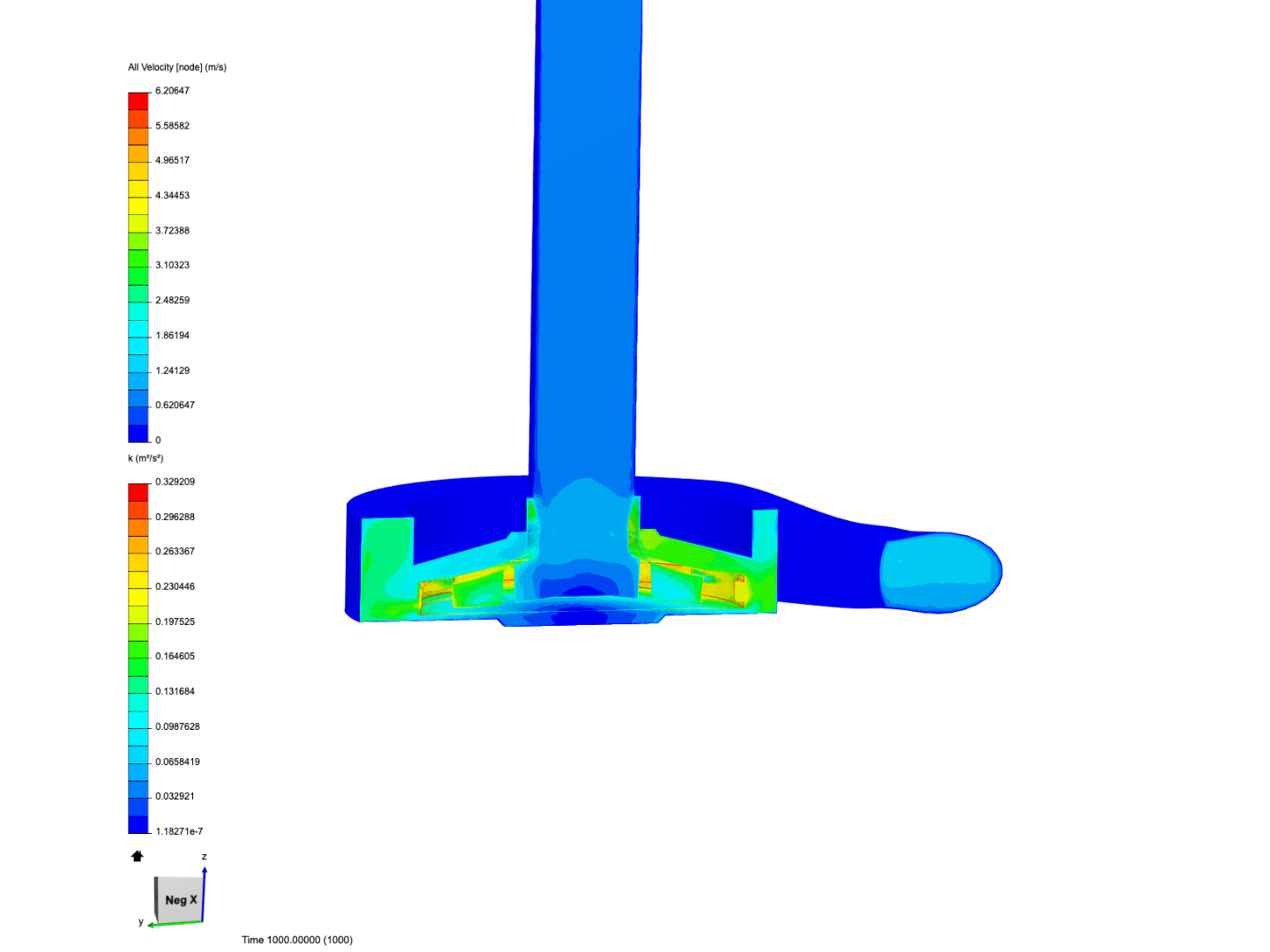1270x952 pixels.
Task: Click the y axis label on the triad
Action: tap(140, 922)
